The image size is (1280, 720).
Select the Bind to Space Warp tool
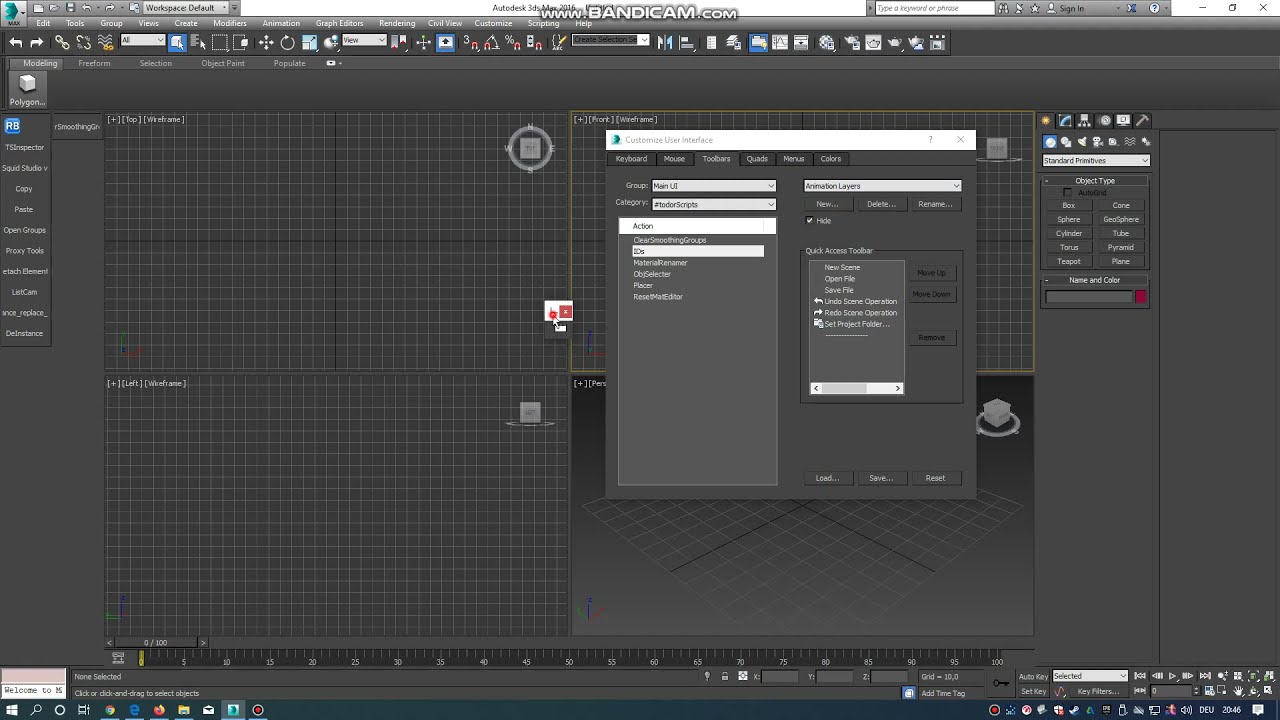coord(106,42)
